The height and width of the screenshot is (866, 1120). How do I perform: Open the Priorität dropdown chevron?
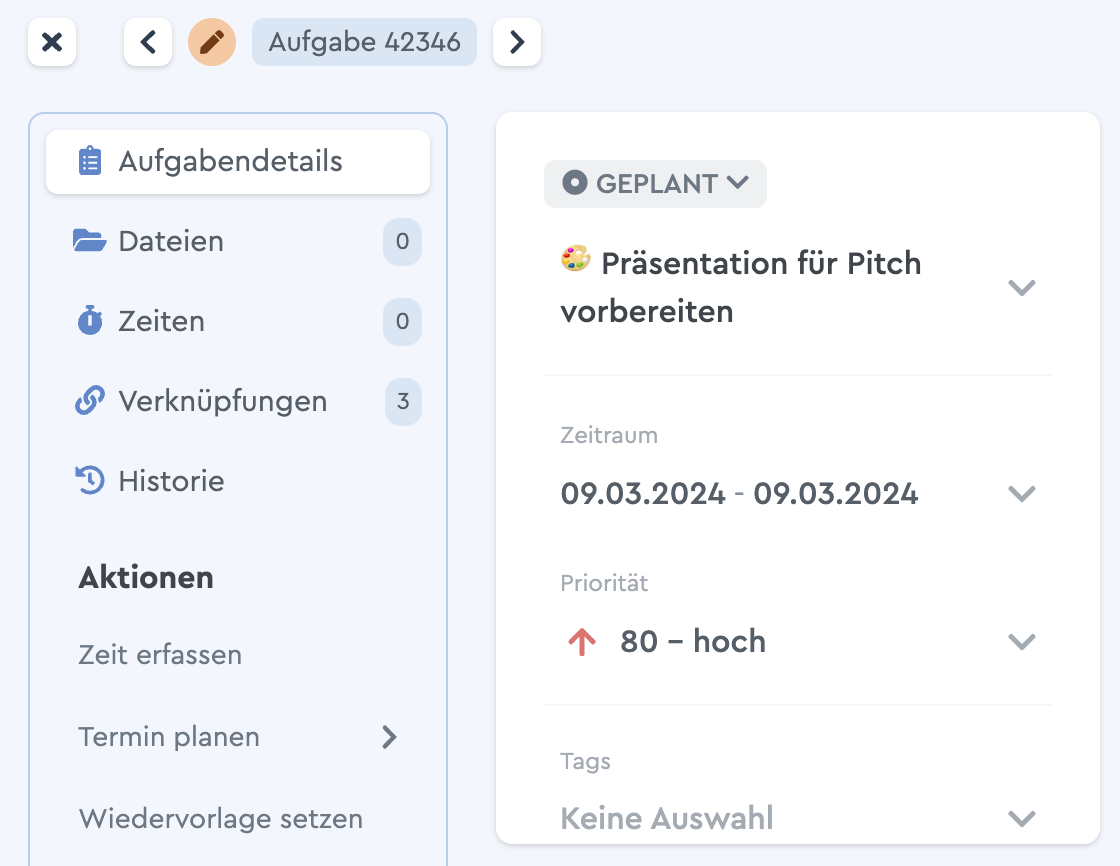pyautogui.click(x=1021, y=642)
